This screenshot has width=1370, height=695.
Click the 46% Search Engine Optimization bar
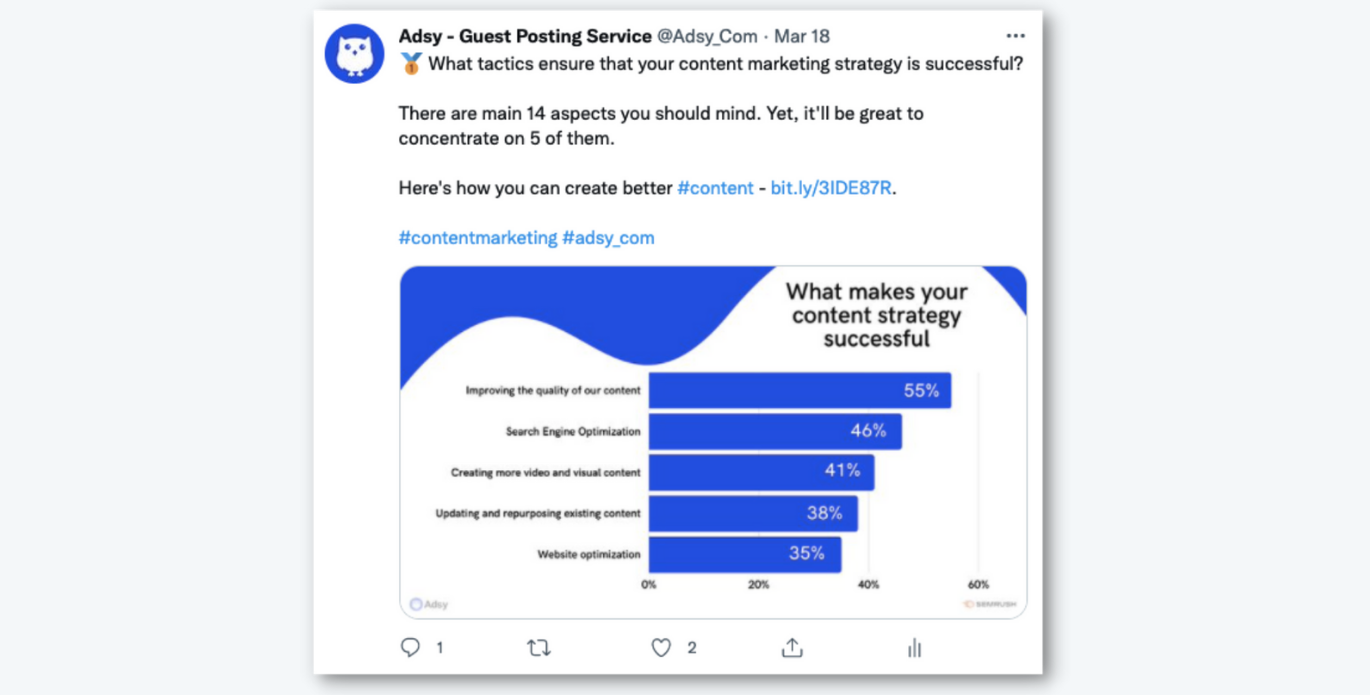(x=774, y=432)
